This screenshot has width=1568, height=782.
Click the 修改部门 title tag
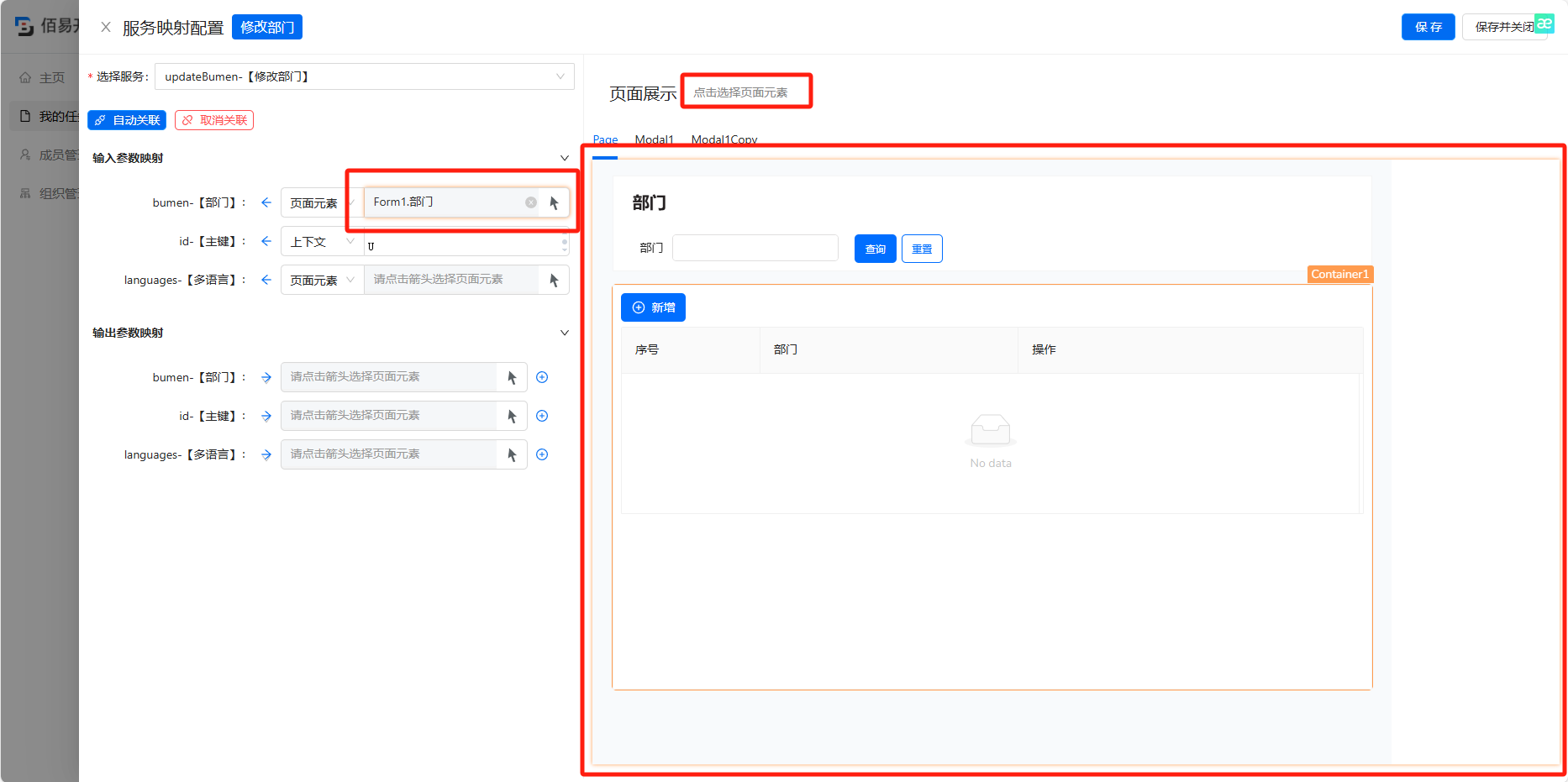267,27
